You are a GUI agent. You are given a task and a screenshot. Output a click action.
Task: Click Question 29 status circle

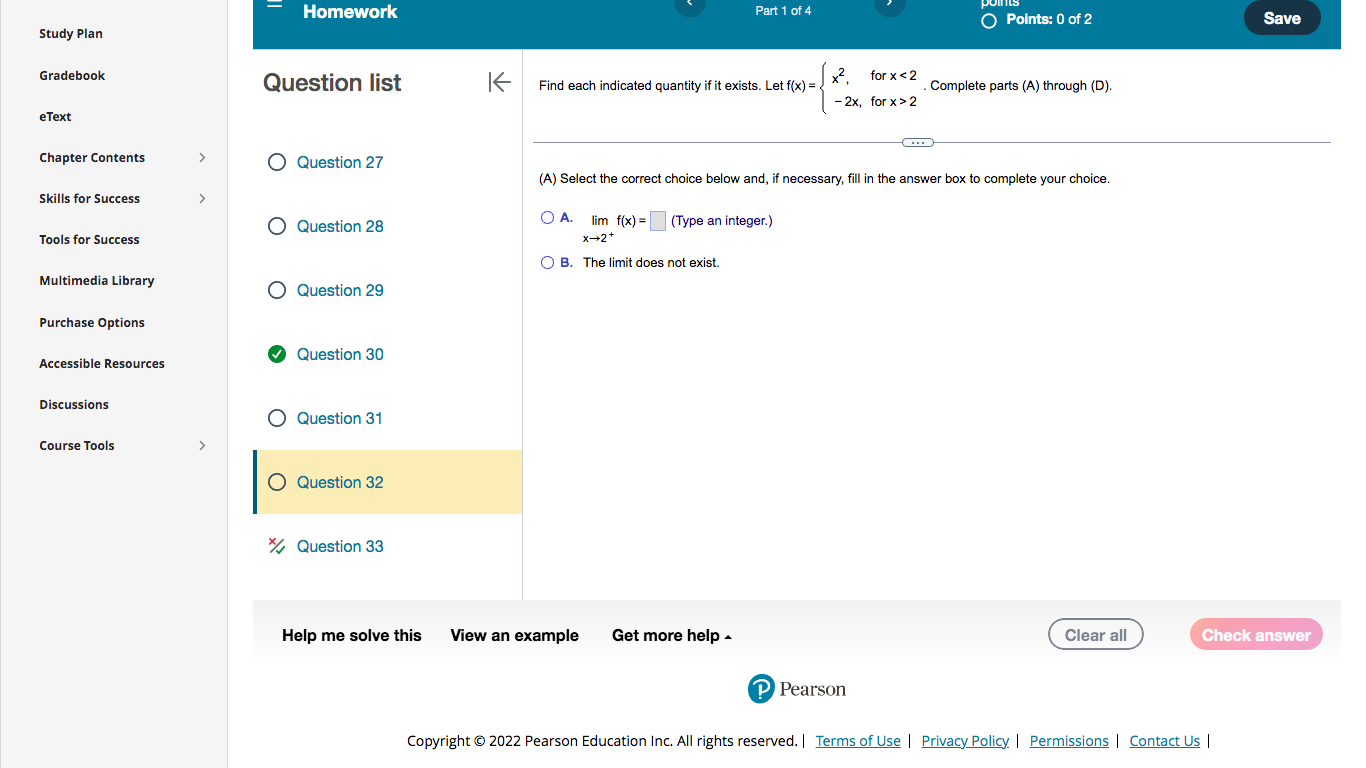[x=277, y=290]
